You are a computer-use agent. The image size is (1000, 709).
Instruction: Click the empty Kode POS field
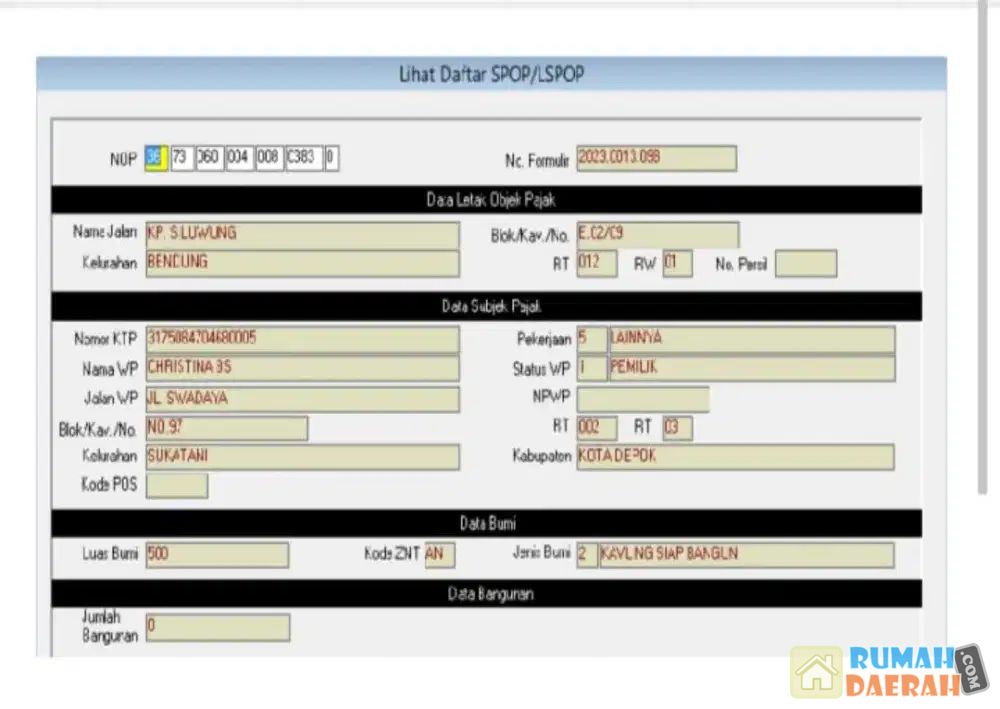coord(177,486)
